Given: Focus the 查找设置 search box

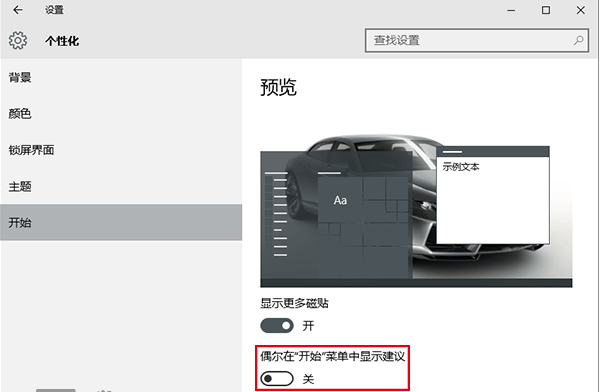Looking at the screenshot, I should [x=477, y=40].
